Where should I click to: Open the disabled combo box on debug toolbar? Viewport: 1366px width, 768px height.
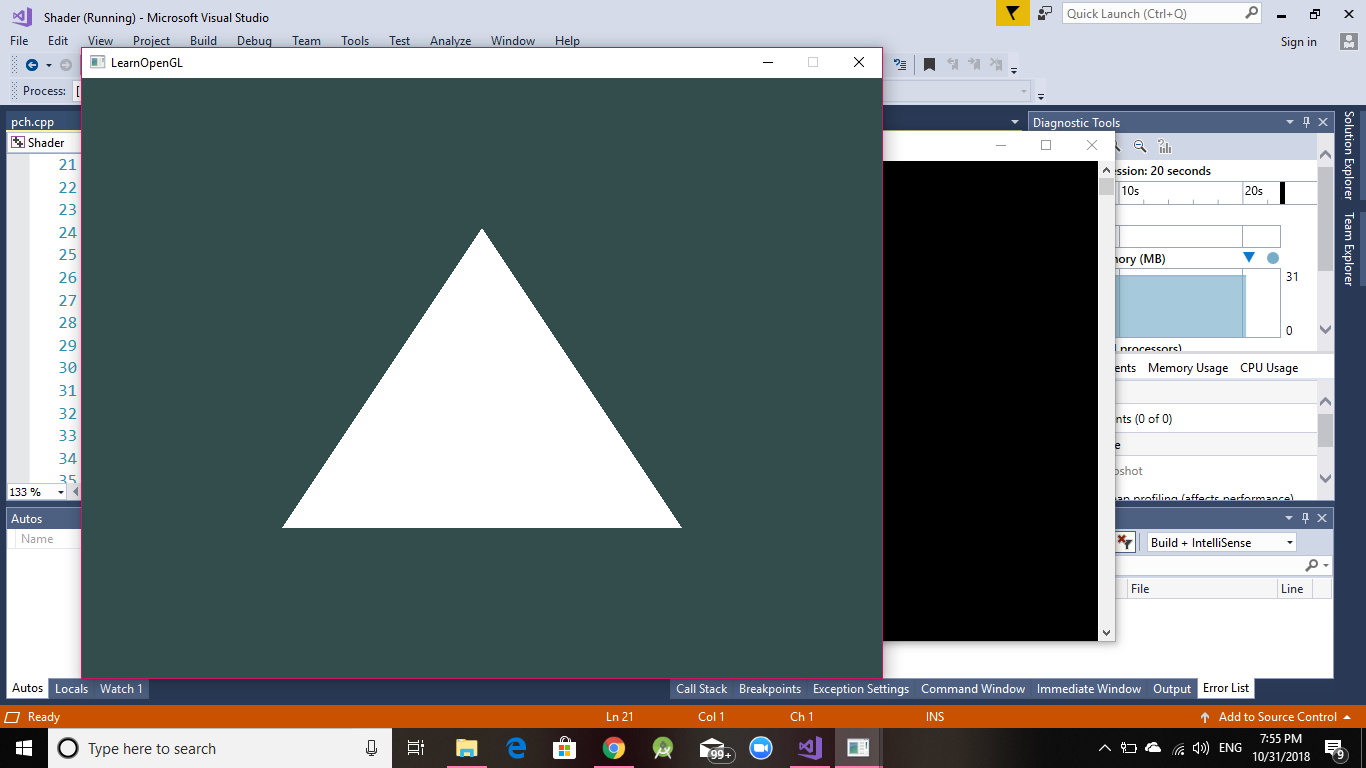pyautogui.click(x=1024, y=91)
